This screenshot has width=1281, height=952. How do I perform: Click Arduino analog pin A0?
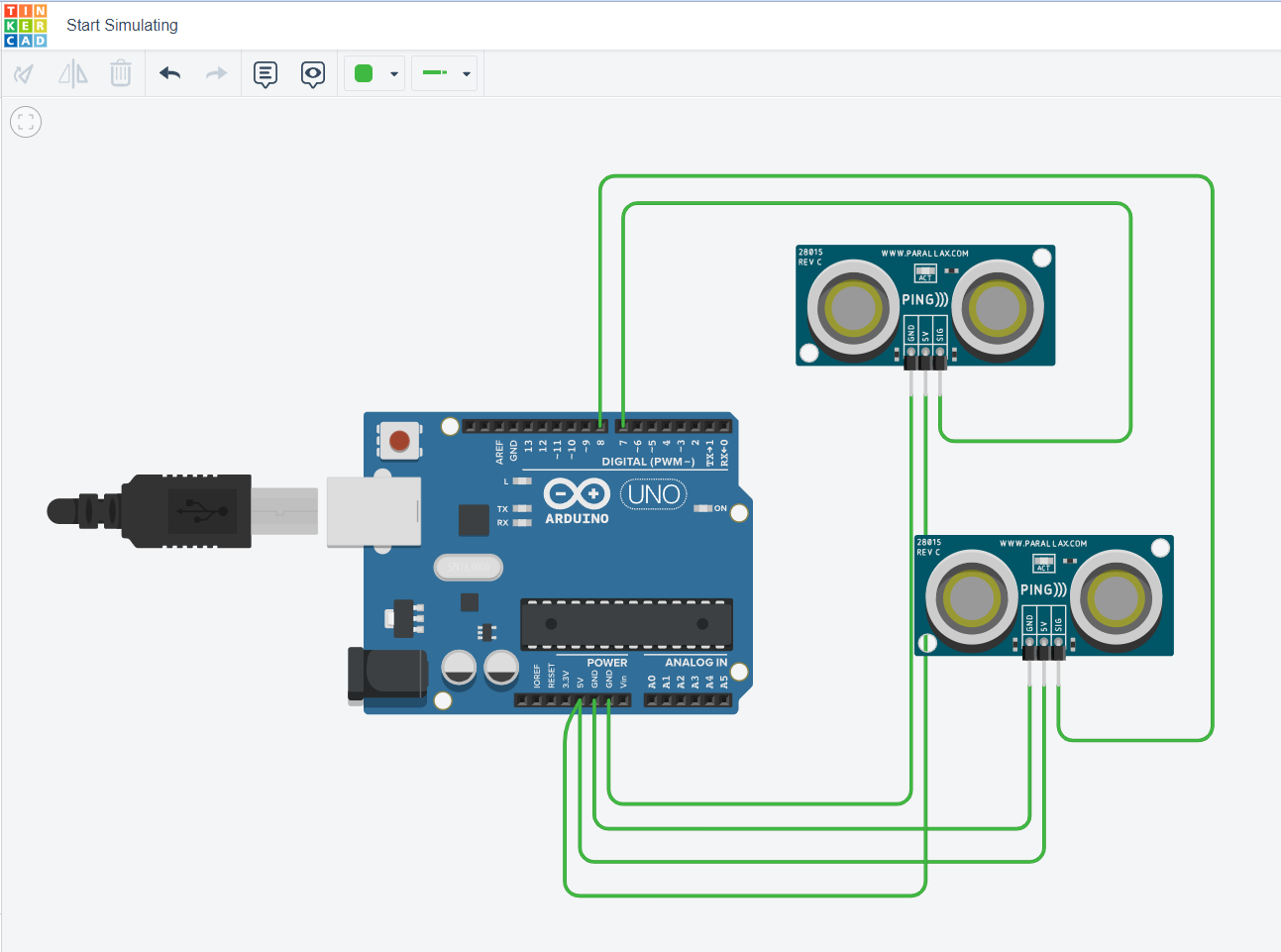[652, 700]
